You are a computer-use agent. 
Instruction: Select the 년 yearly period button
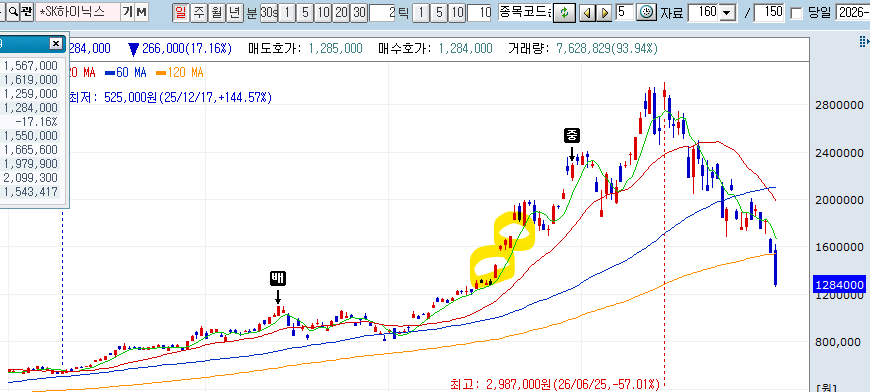pyautogui.click(x=235, y=12)
